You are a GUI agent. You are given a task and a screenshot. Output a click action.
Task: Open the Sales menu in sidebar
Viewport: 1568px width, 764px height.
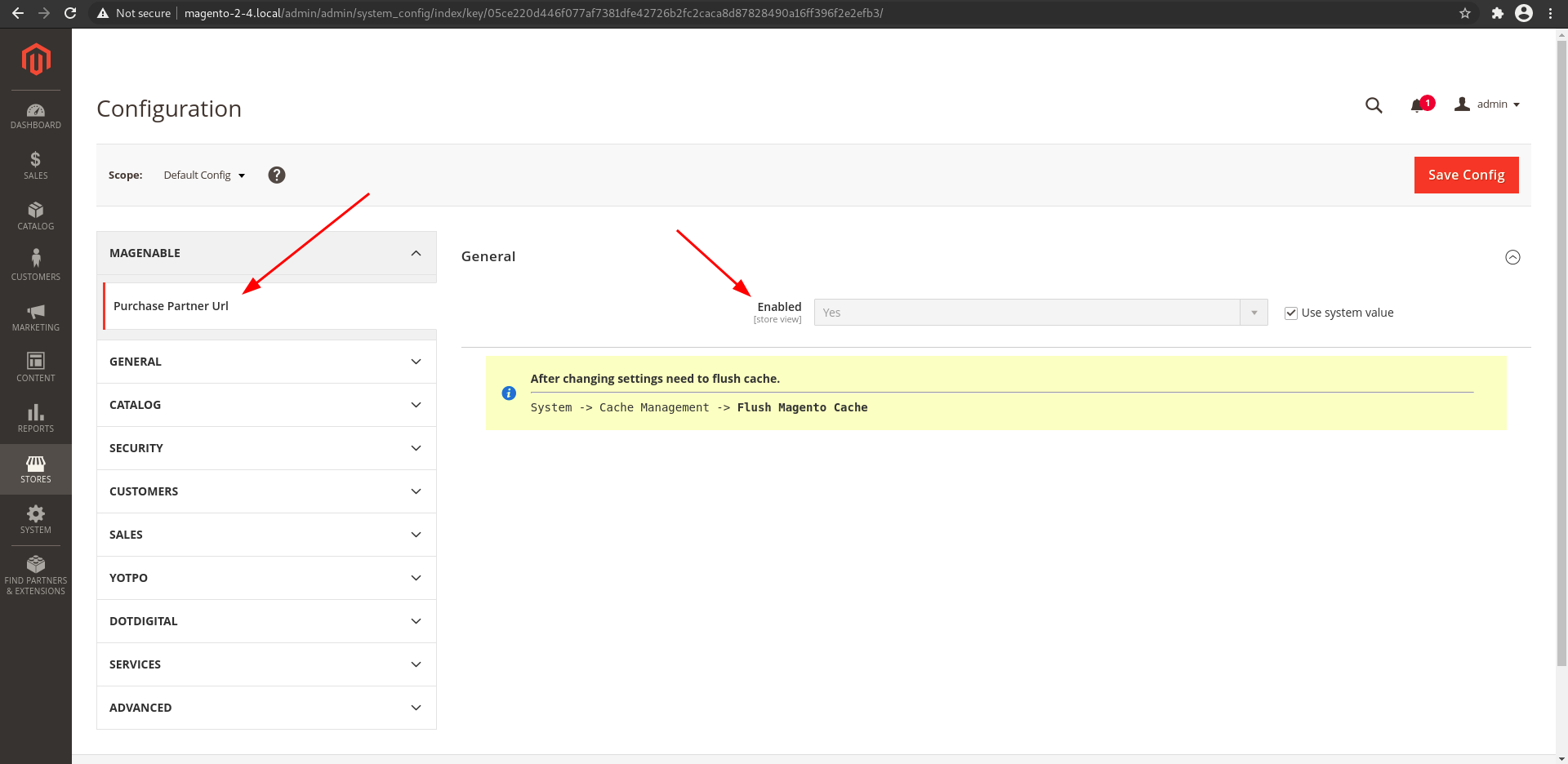pos(36,166)
